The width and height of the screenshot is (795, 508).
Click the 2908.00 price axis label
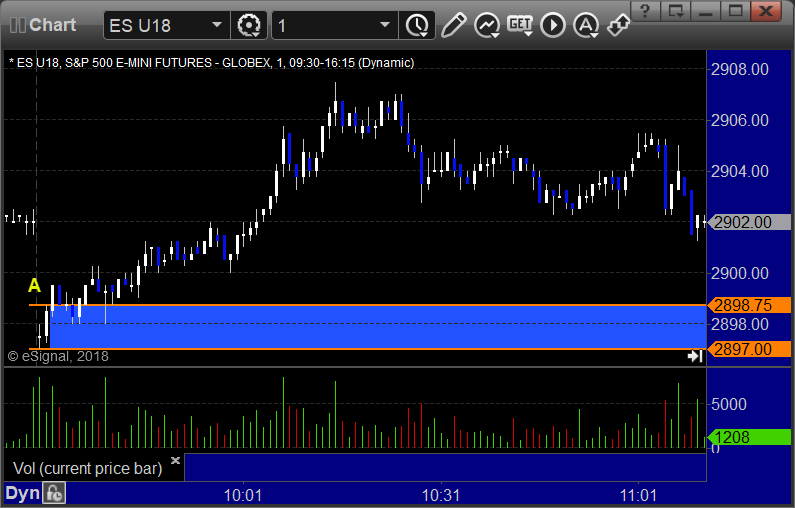[740, 69]
